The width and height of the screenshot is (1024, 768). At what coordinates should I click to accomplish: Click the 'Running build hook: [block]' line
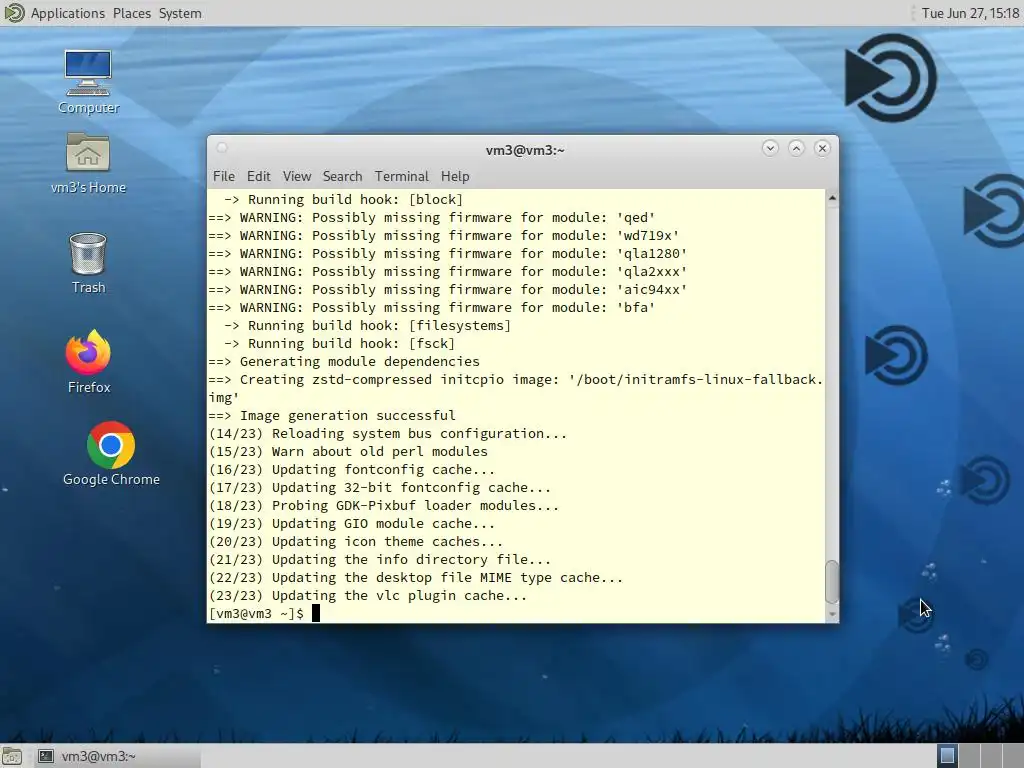(x=344, y=199)
